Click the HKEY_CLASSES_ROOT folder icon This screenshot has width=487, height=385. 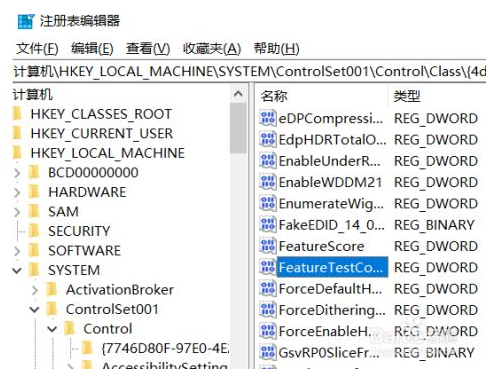click(16, 114)
